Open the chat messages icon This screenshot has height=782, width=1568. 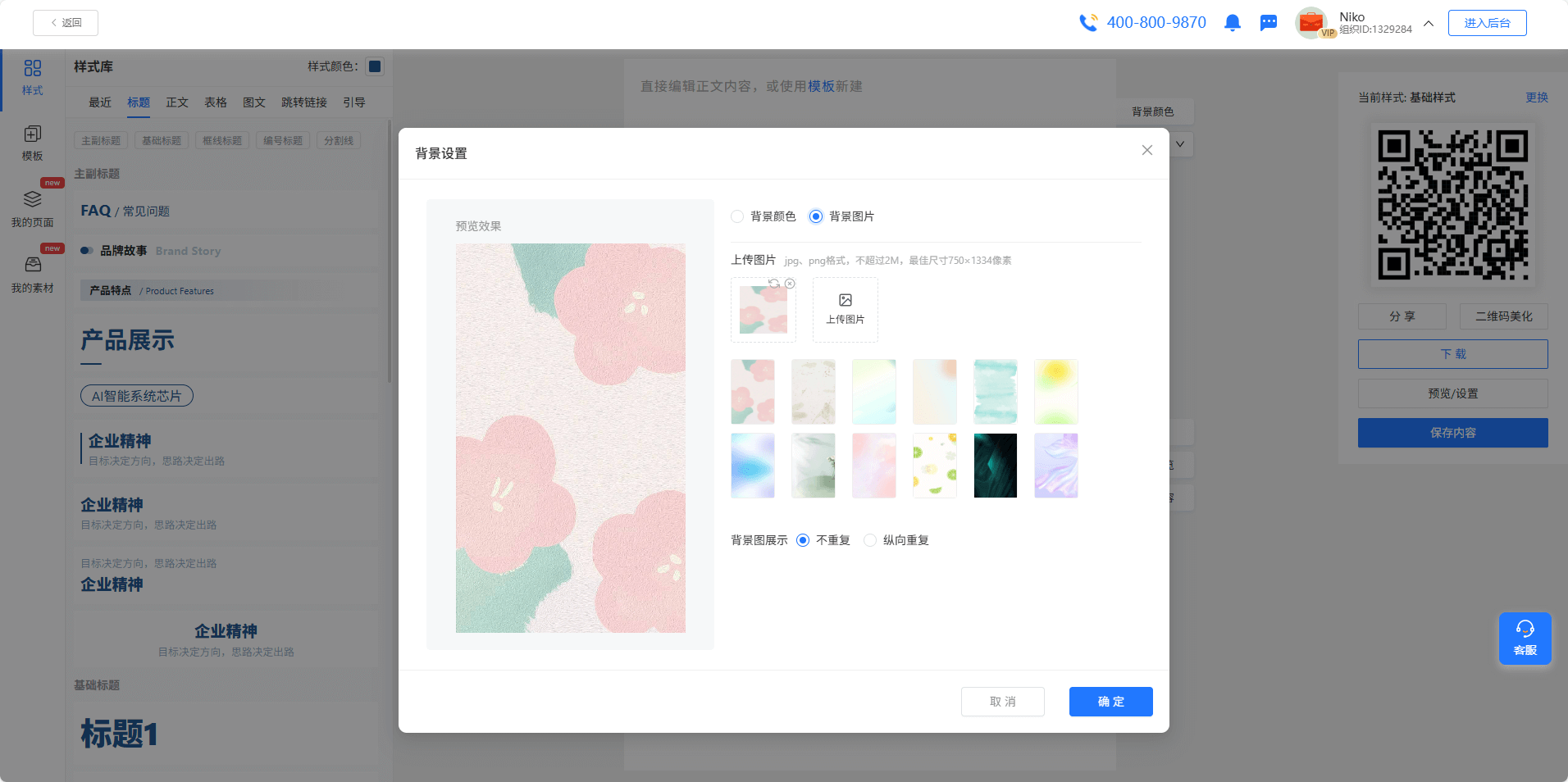pyautogui.click(x=1269, y=23)
